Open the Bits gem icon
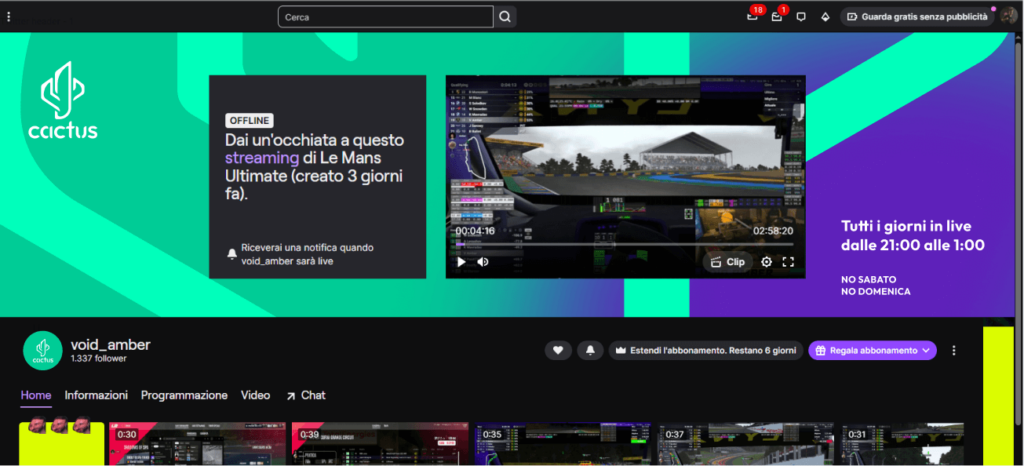This screenshot has width=1024, height=466. (x=825, y=17)
